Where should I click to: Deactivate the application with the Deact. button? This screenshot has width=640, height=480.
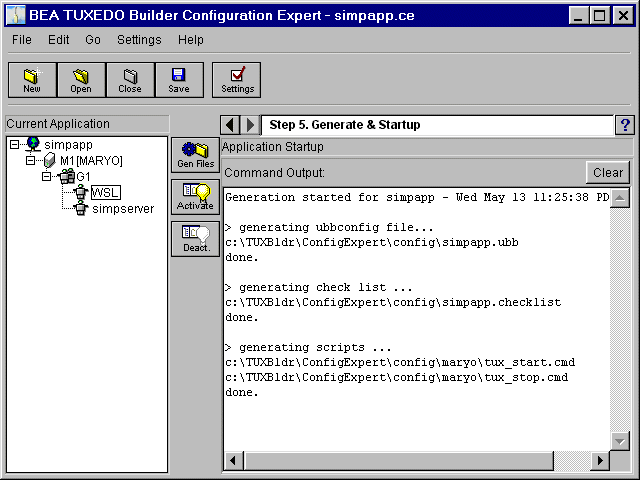[x=196, y=239]
